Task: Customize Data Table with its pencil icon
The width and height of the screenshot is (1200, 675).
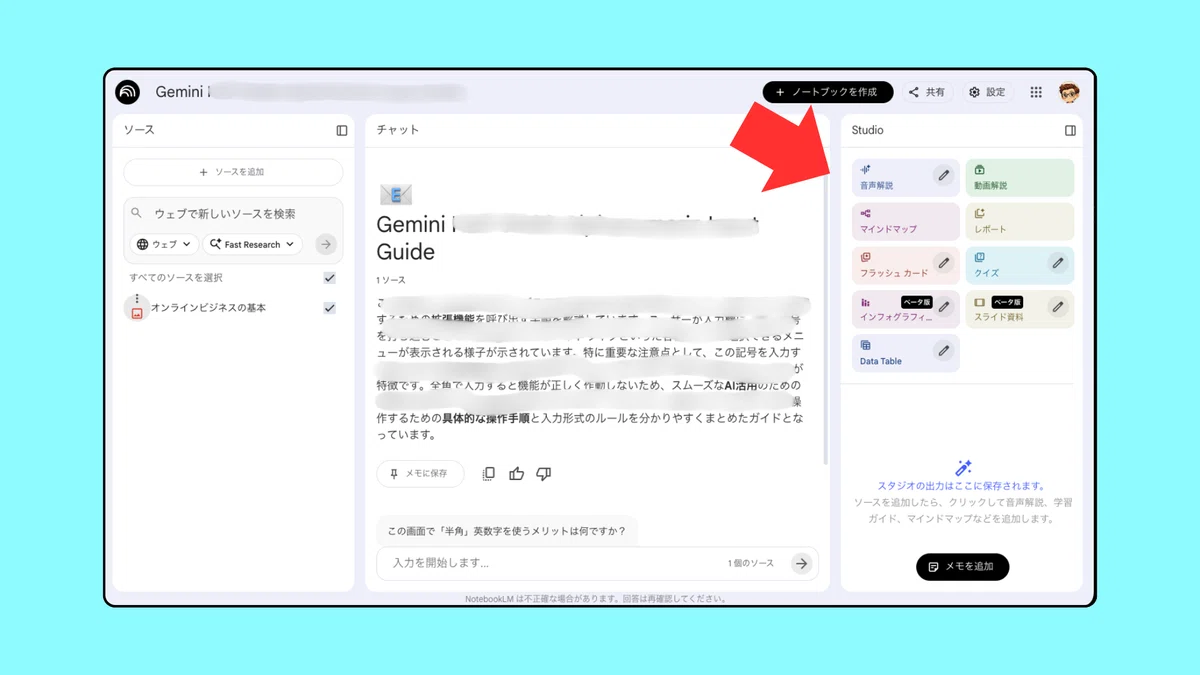Action: click(943, 351)
